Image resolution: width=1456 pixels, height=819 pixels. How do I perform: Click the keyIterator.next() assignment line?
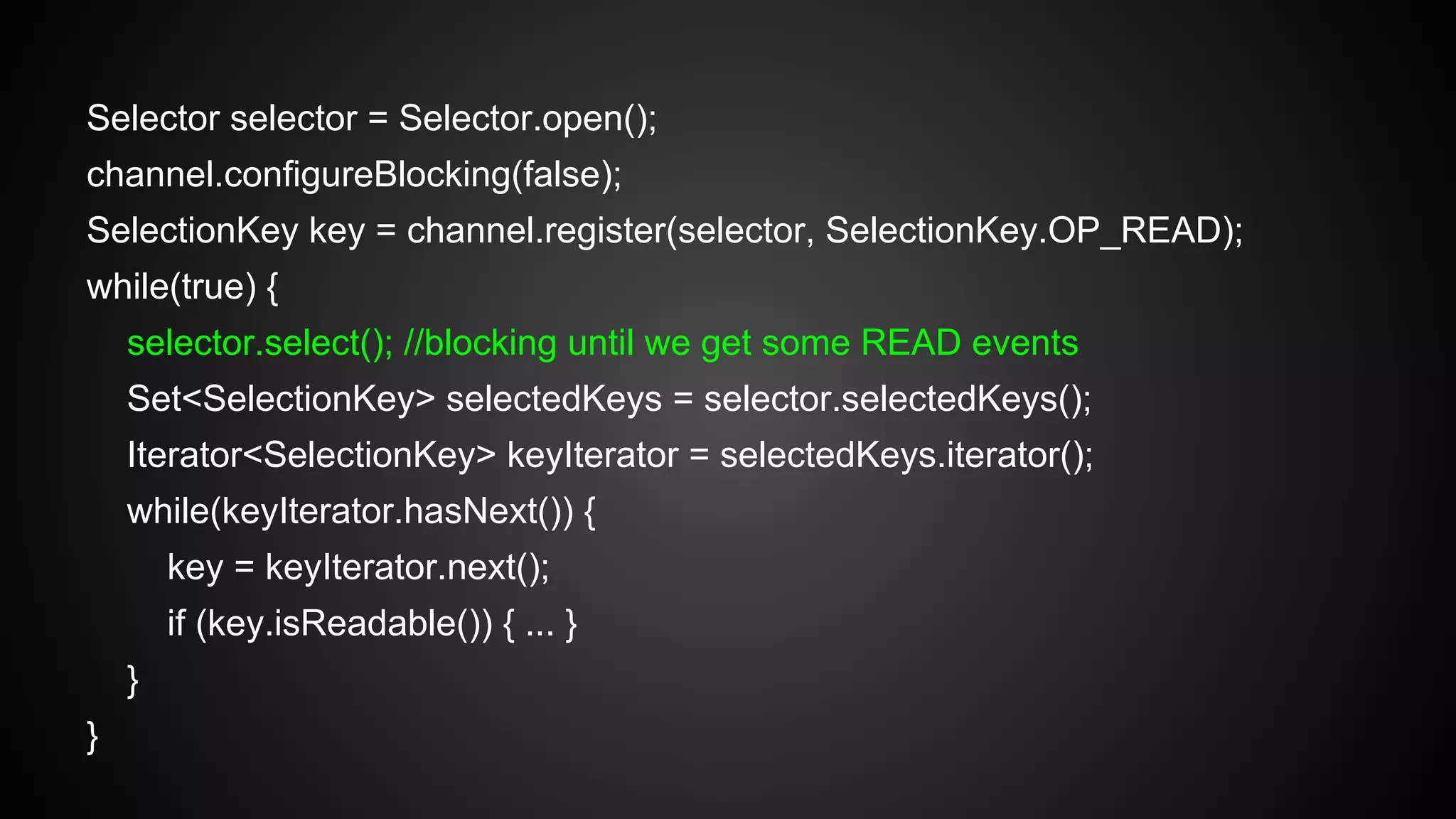tap(358, 567)
